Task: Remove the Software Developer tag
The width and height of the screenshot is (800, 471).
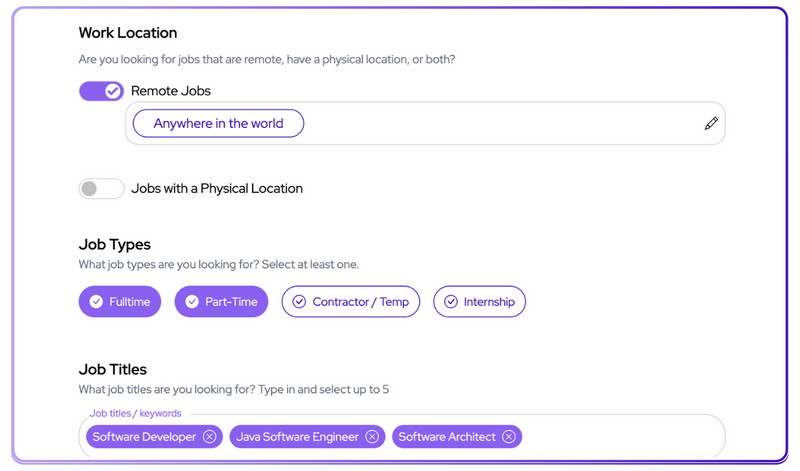Action: click(x=209, y=437)
